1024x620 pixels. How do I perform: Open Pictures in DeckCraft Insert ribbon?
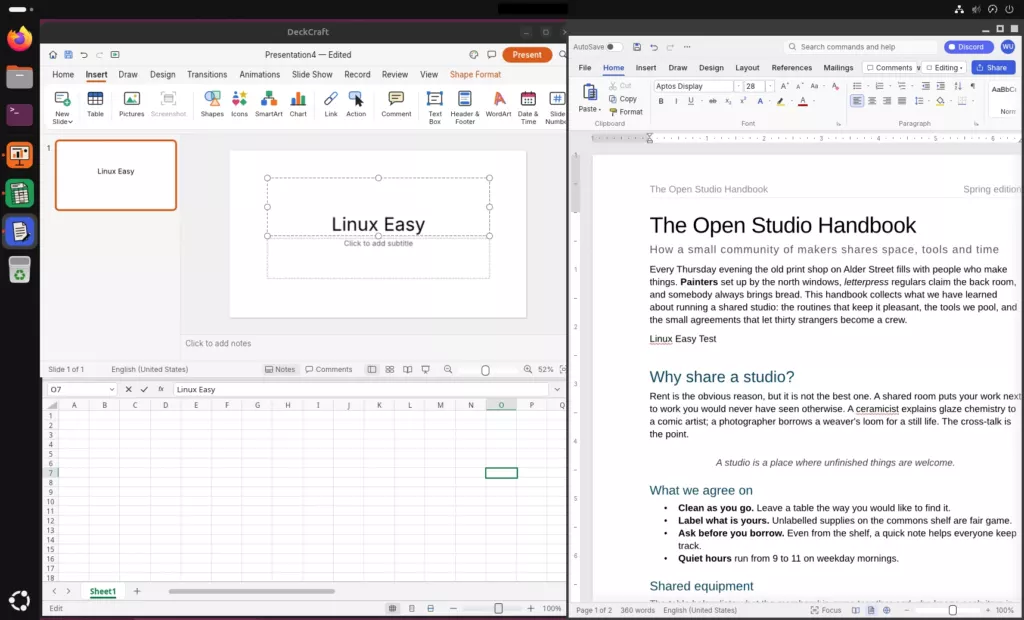pos(131,104)
